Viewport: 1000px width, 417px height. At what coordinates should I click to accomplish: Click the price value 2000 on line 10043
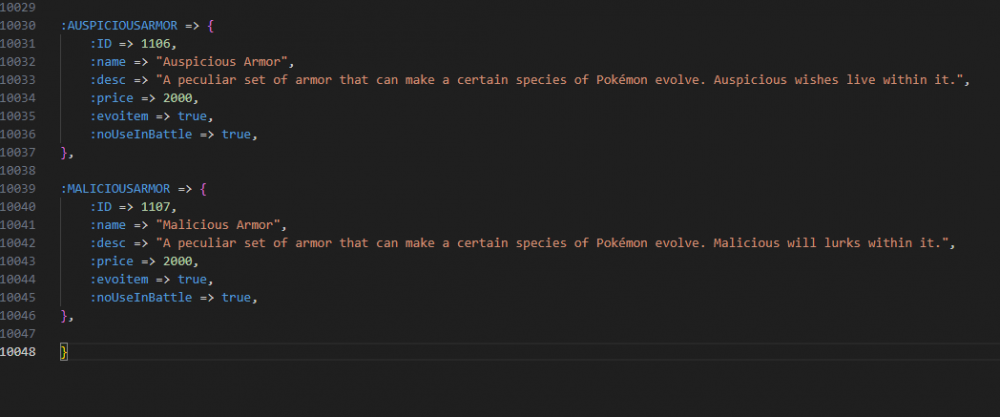[177, 261]
